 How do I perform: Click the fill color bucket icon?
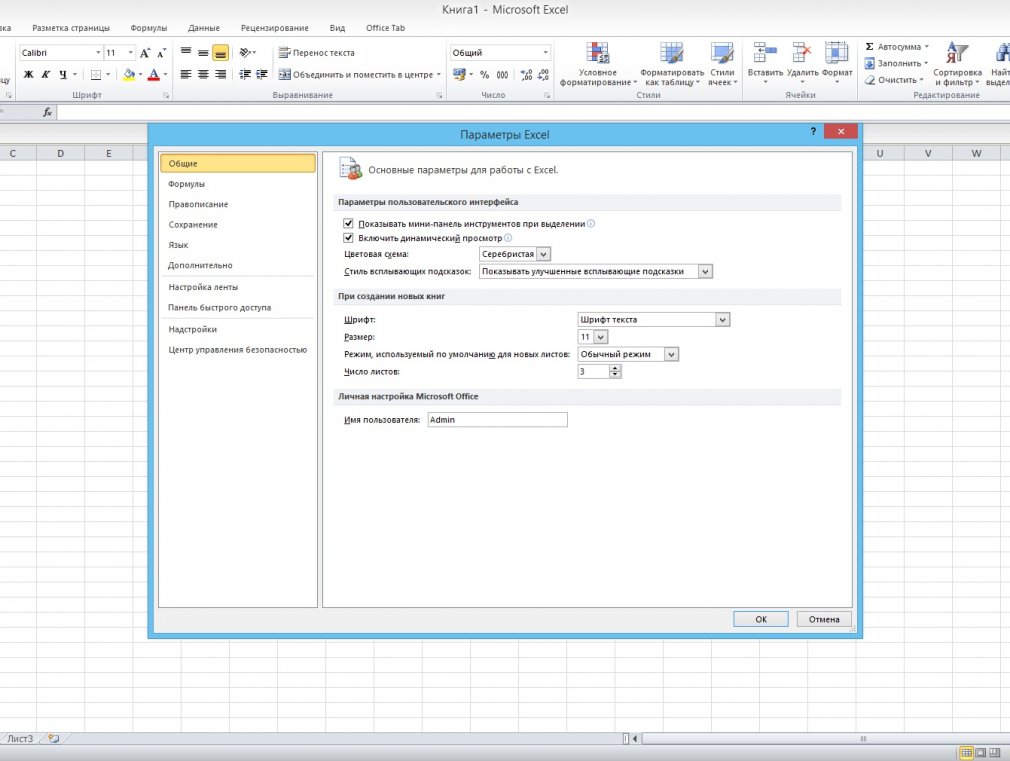(x=129, y=75)
